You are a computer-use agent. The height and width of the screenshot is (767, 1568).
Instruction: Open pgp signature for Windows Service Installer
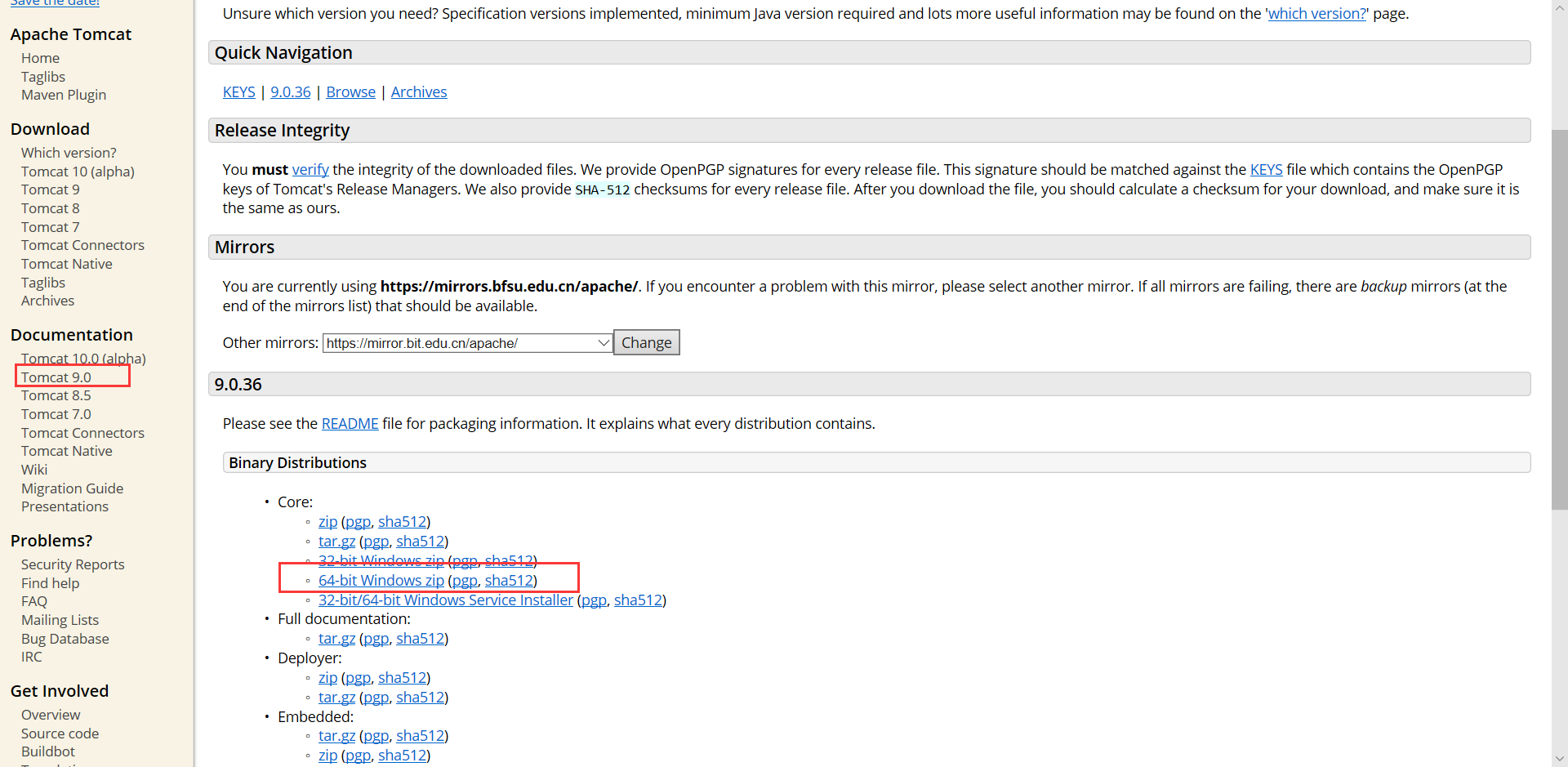[x=594, y=600]
